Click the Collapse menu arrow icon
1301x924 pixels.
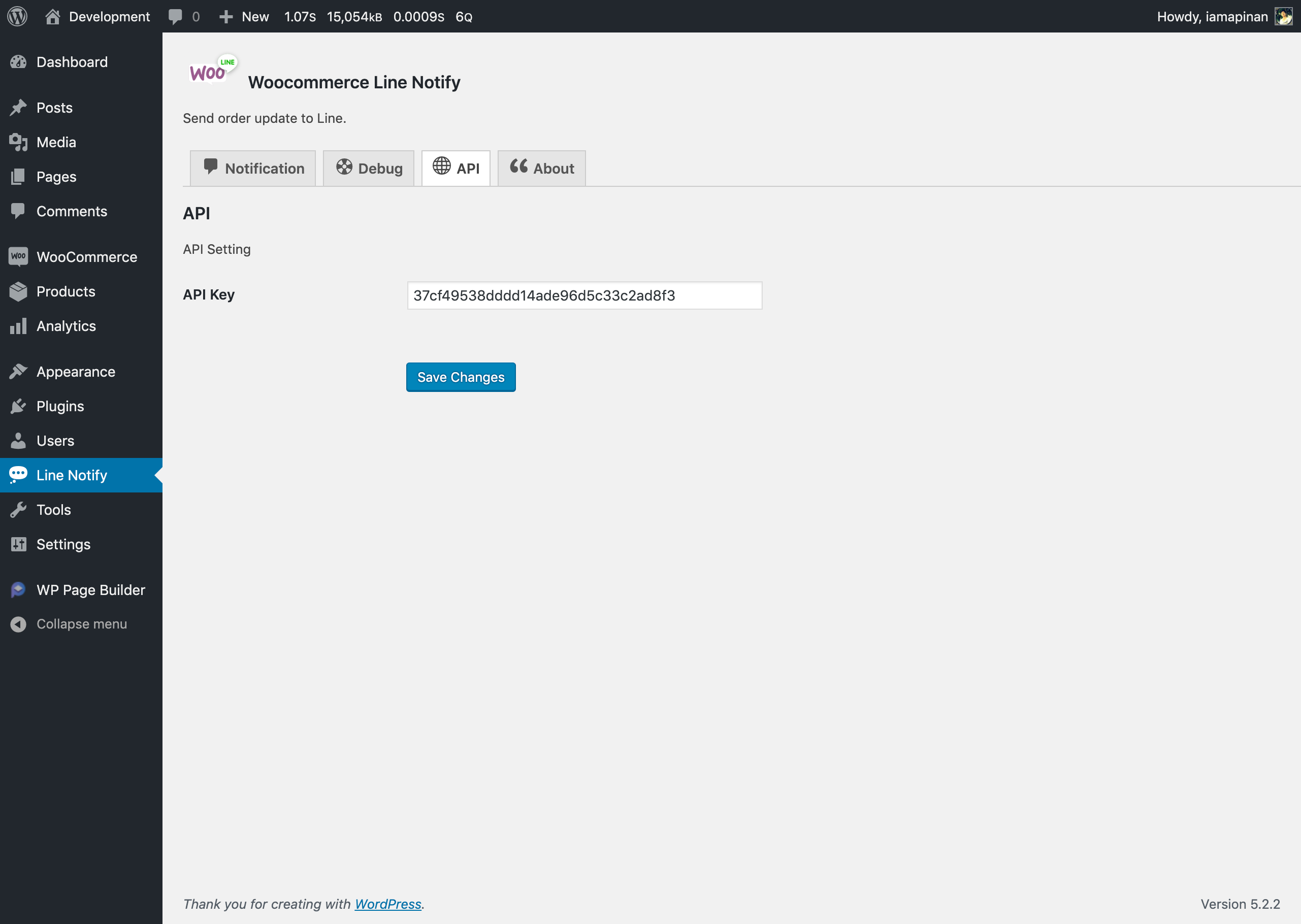tap(18, 624)
